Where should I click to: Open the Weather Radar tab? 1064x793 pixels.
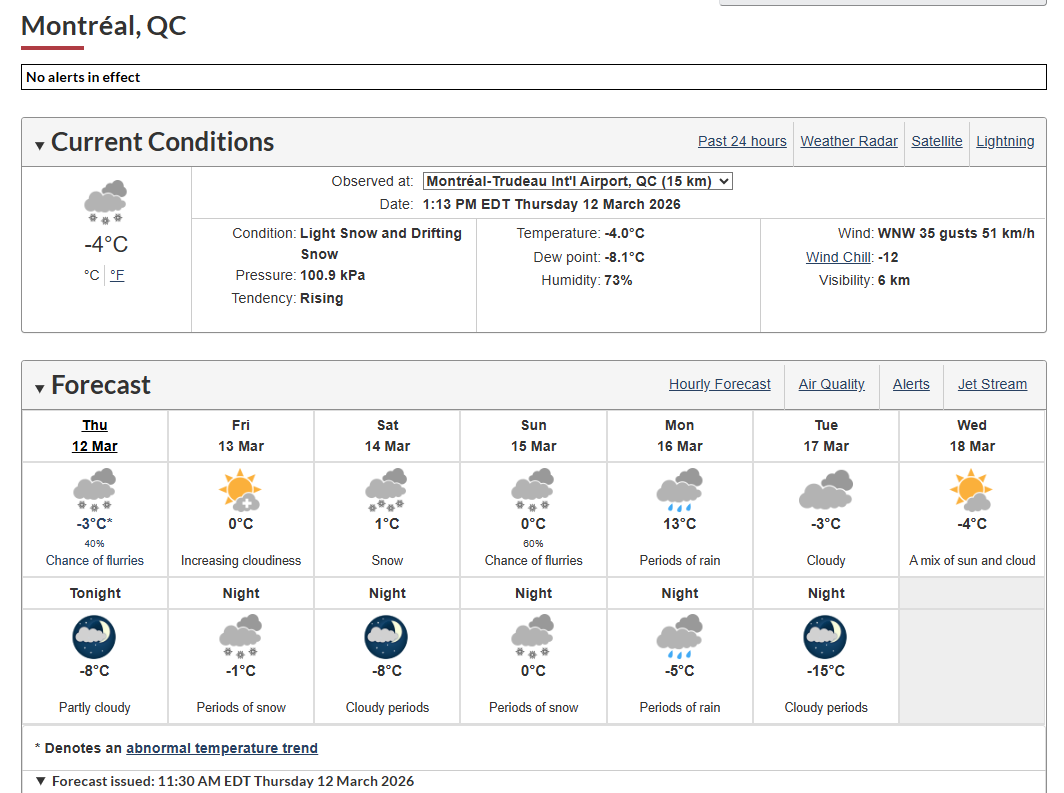point(849,141)
